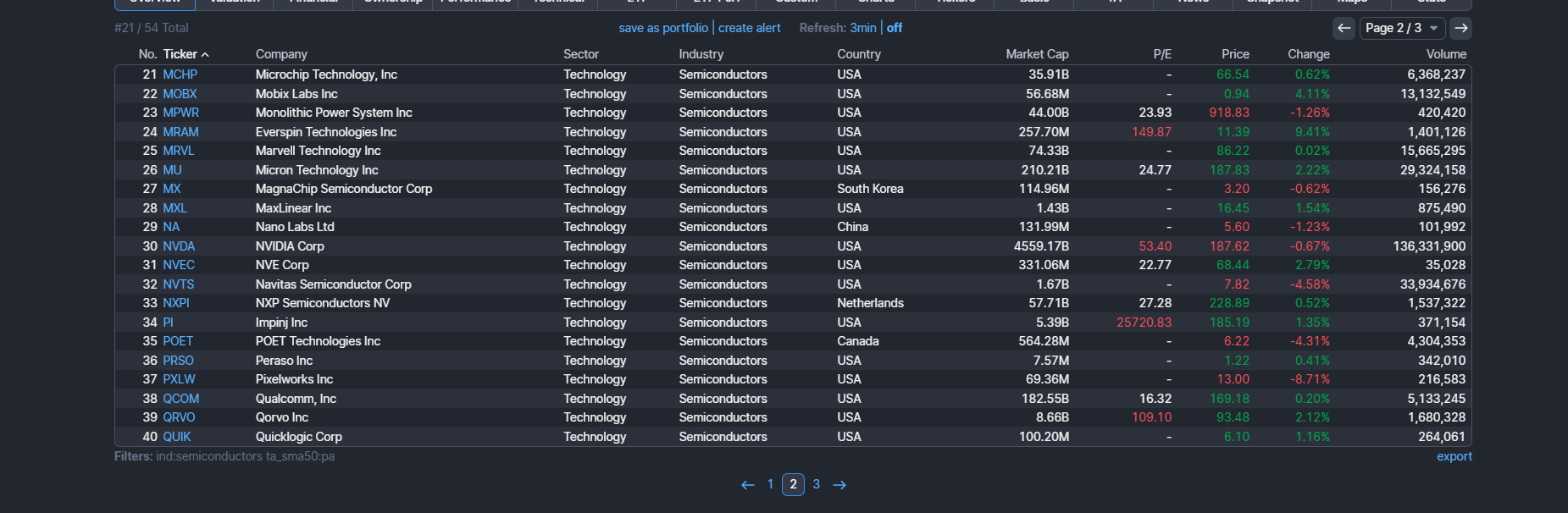
Task: Sort by the Country column header
Action: pos(859,54)
